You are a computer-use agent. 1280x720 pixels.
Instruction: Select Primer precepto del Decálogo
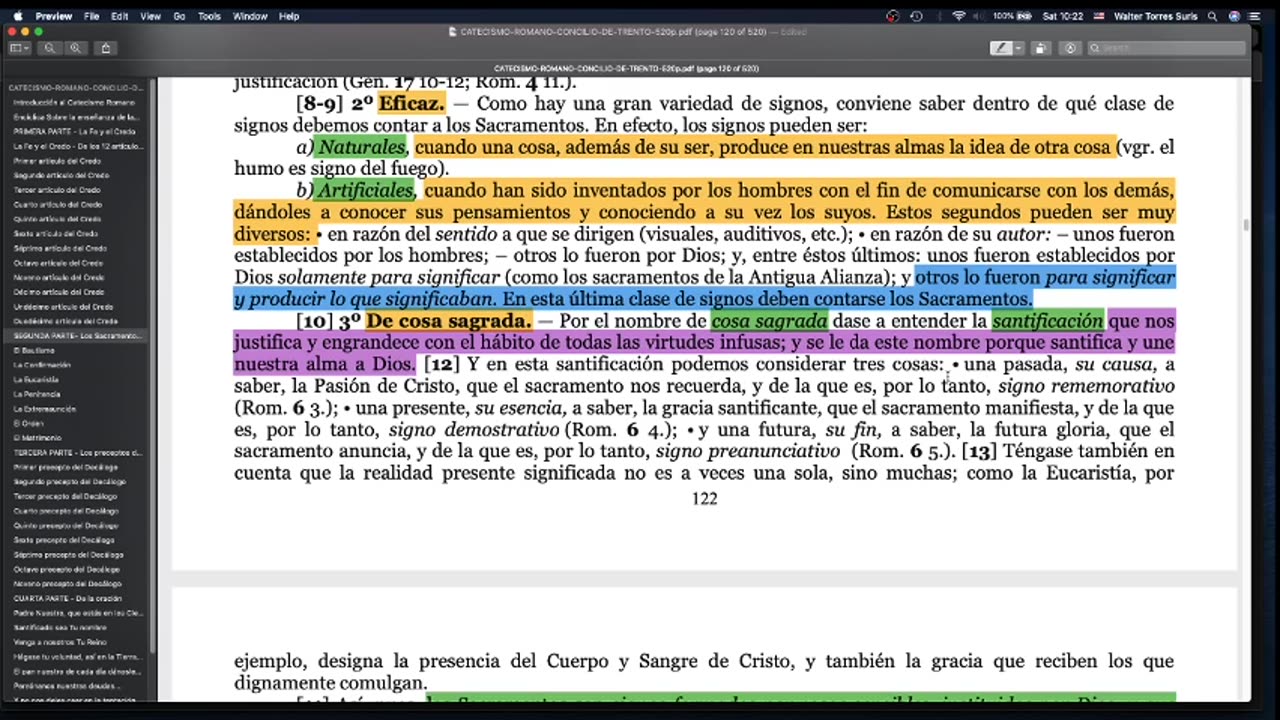[x=65, y=467]
